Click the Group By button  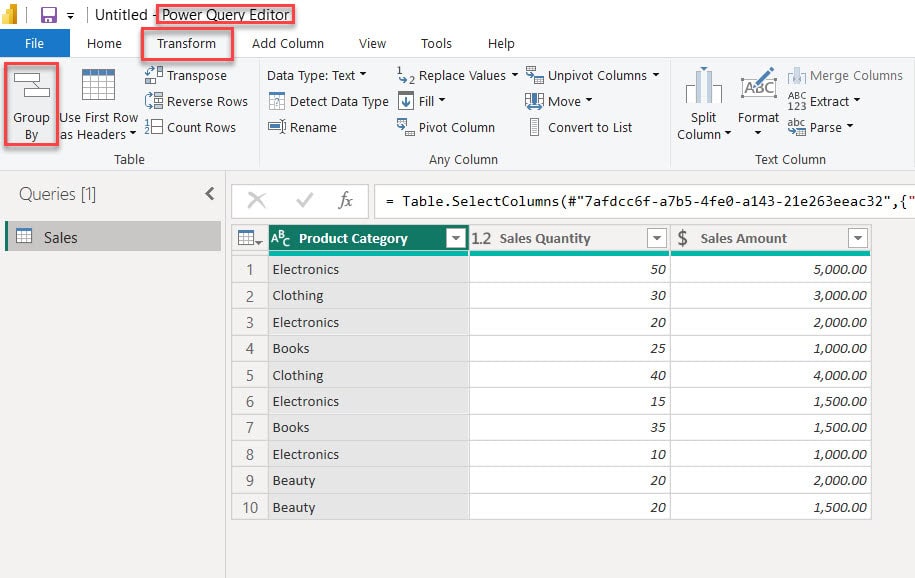pos(32,105)
